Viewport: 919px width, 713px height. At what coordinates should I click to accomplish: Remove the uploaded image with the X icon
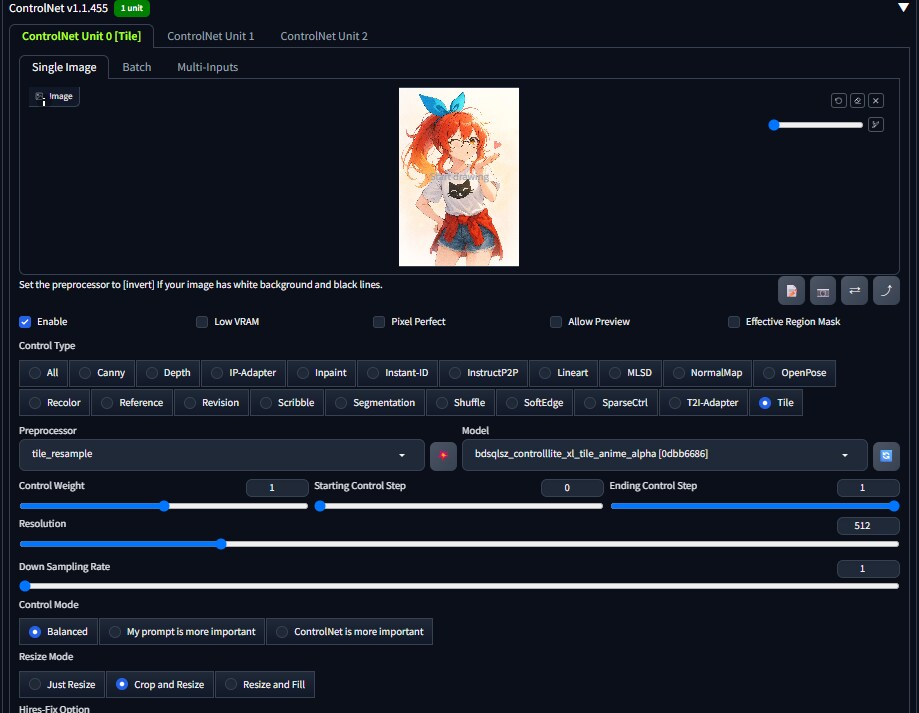click(x=875, y=101)
